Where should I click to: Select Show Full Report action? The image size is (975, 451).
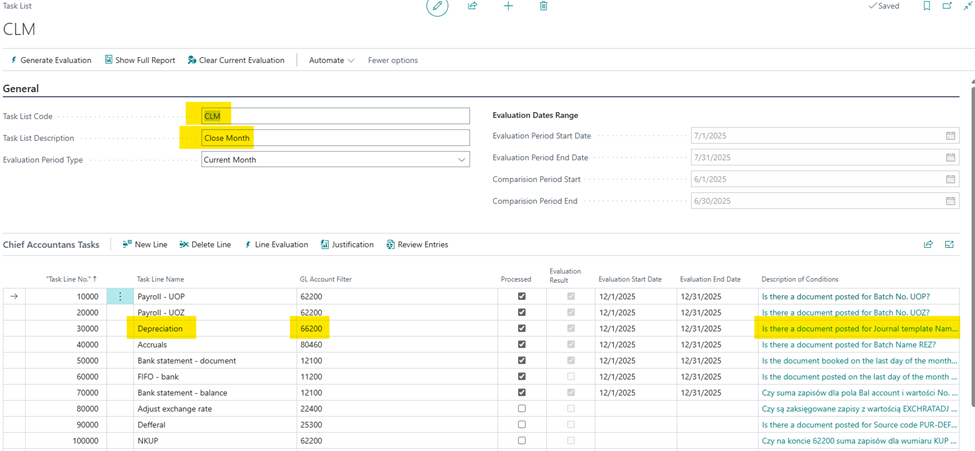pos(140,61)
